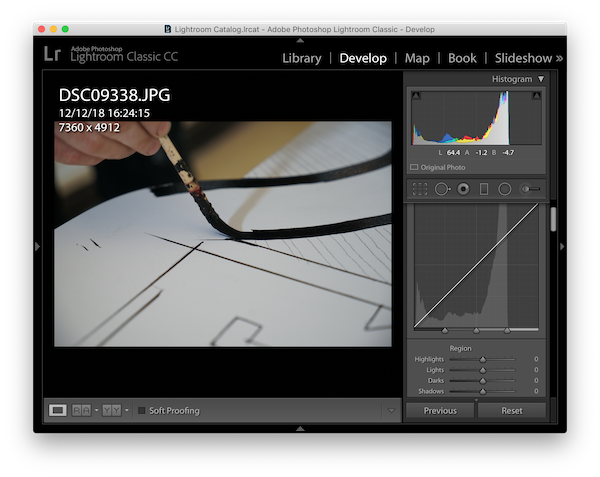Click the Highlights value field

(536, 359)
